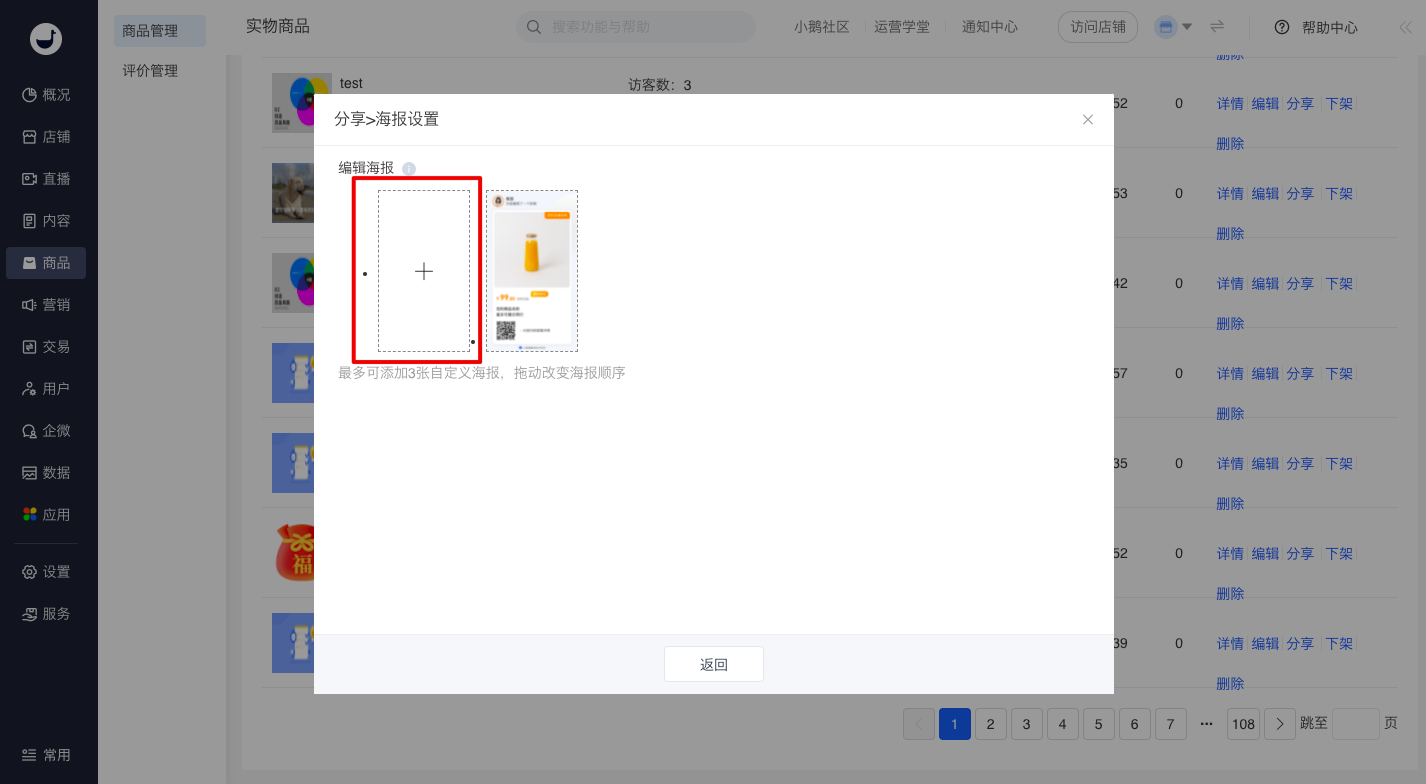Viewport: 1426px width, 784px height.
Task: Click the info icon beside 编辑海报
Action: click(409, 169)
